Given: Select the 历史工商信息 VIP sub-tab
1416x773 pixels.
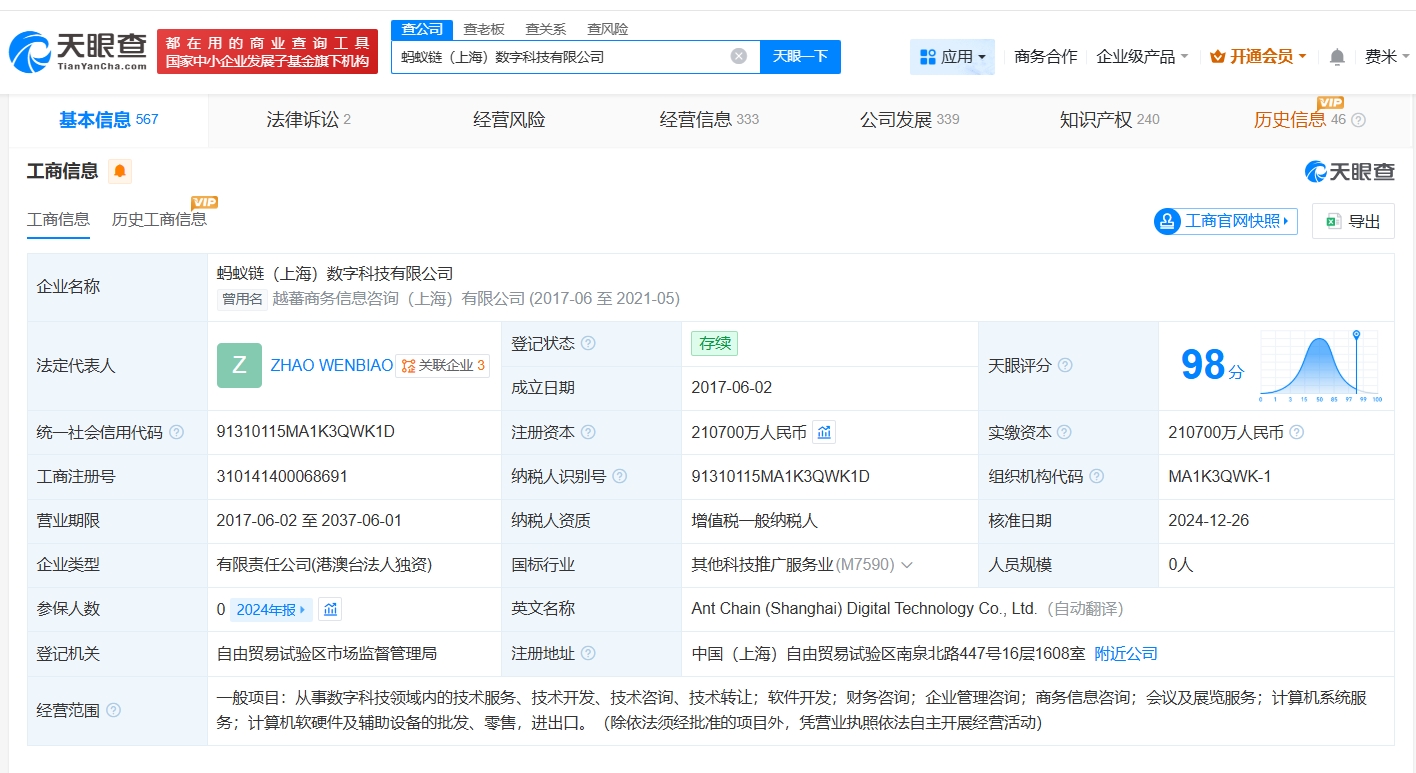Looking at the screenshot, I should pos(160,220).
